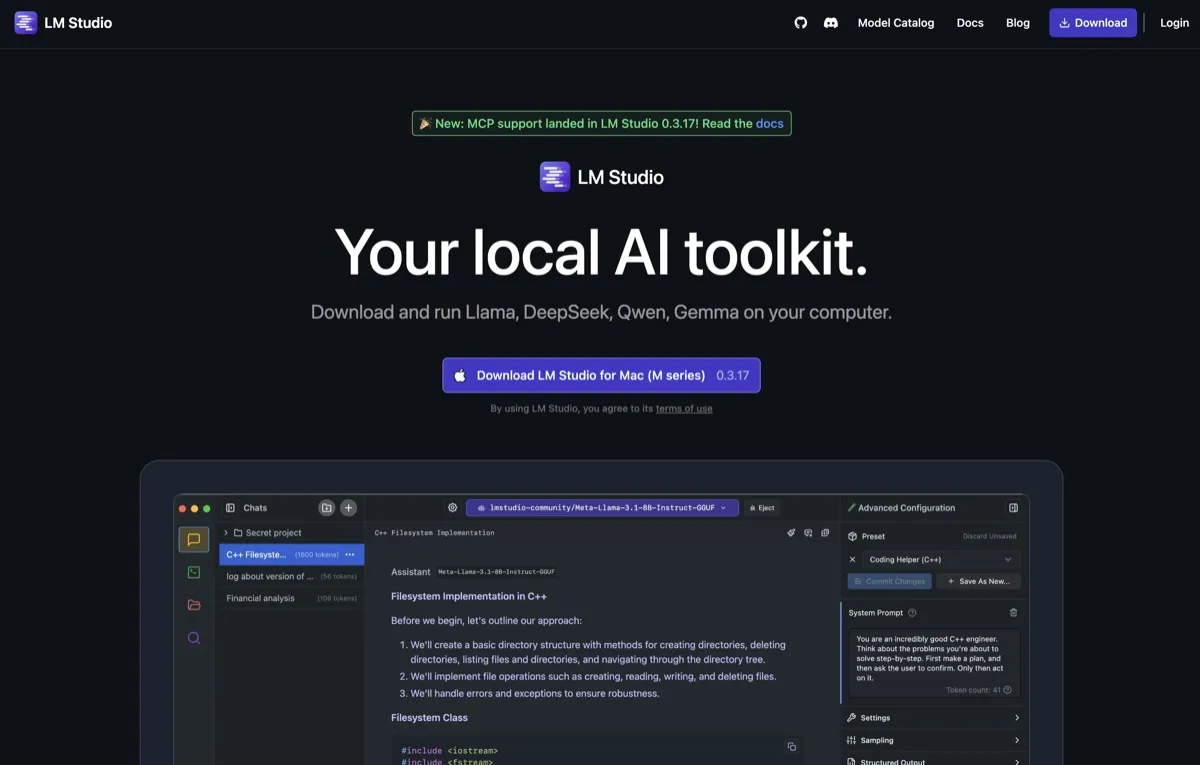Delete the System Prompt using the trash icon
Image resolution: width=1200 pixels, height=765 pixels.
coord(1013,612)
